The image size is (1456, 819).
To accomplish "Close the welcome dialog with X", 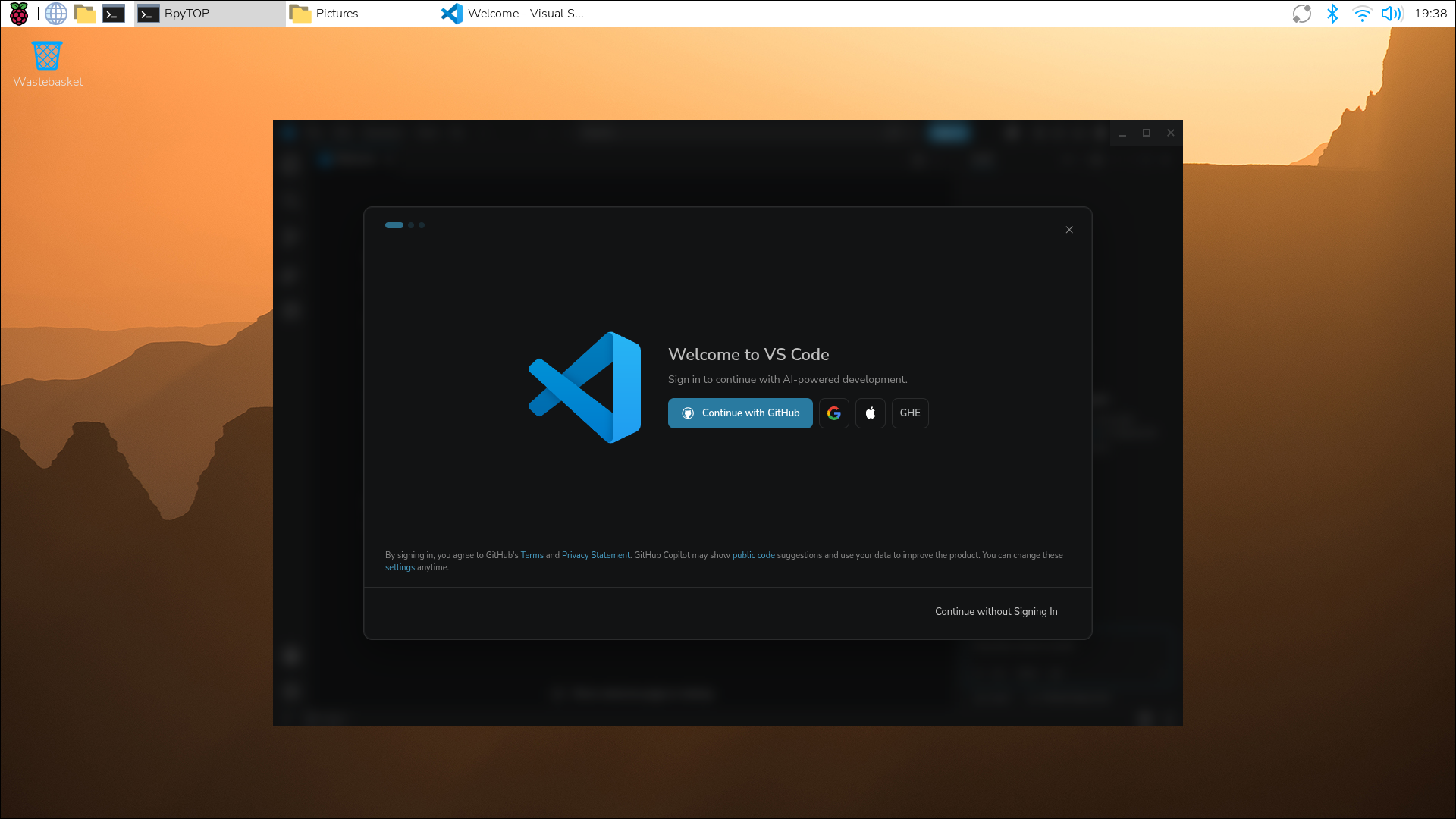I will [1069, 230].
